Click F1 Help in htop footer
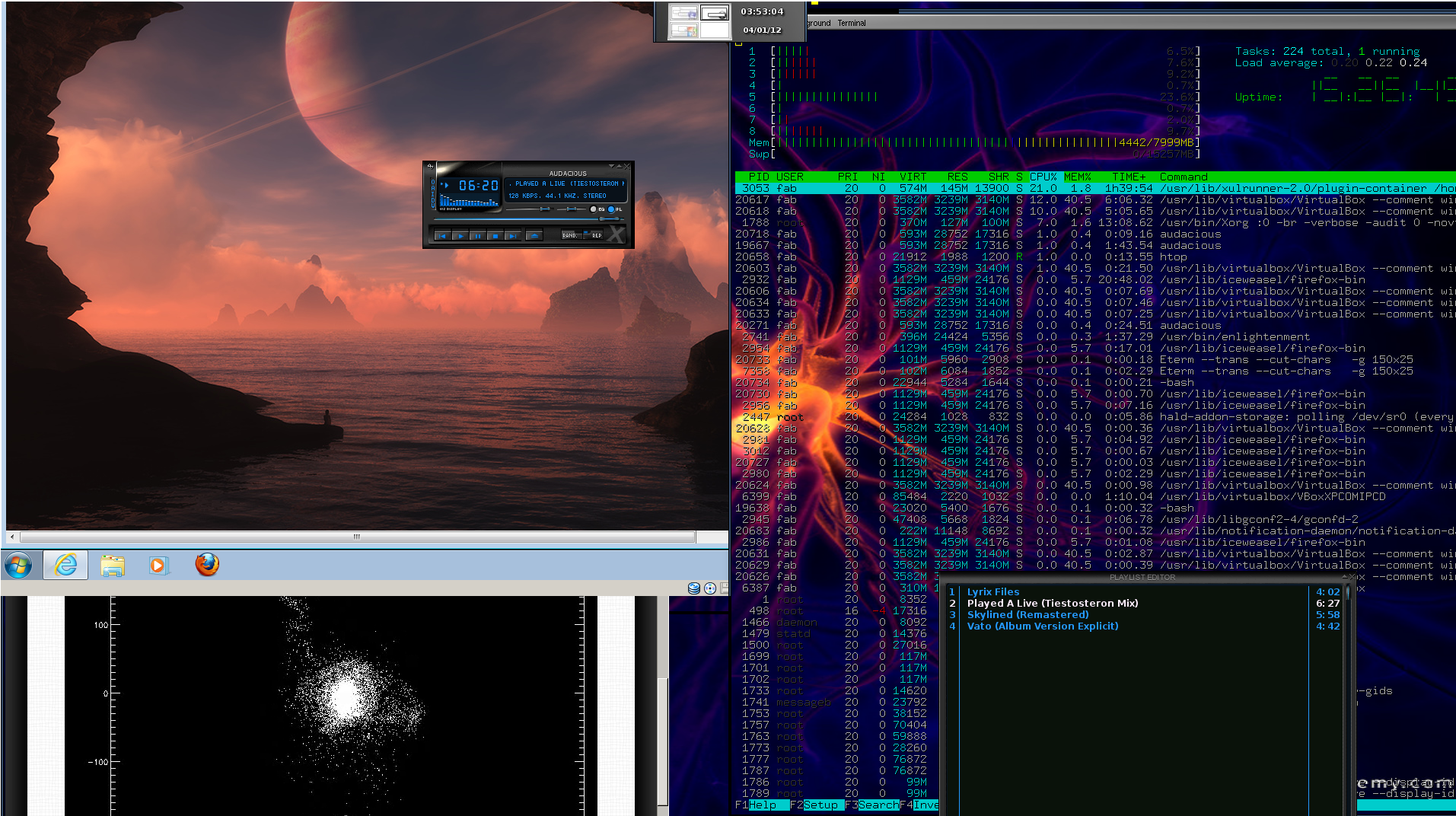1456x816 pixels. [x=762, y=805]
